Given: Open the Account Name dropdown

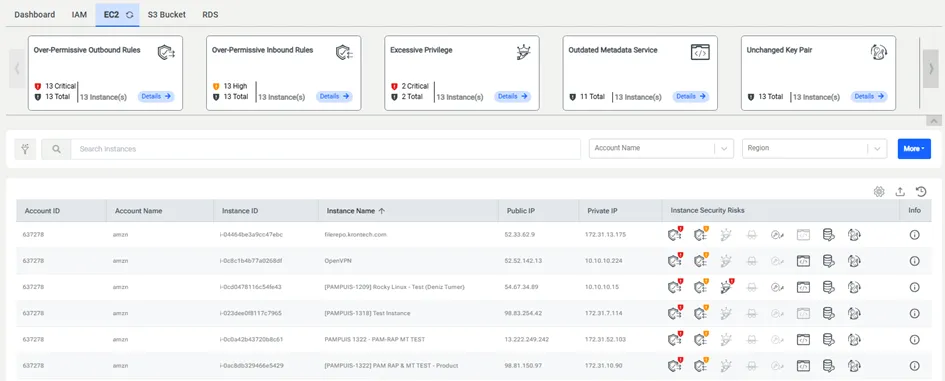Looking at the screenshot, I should coord(661,148).
